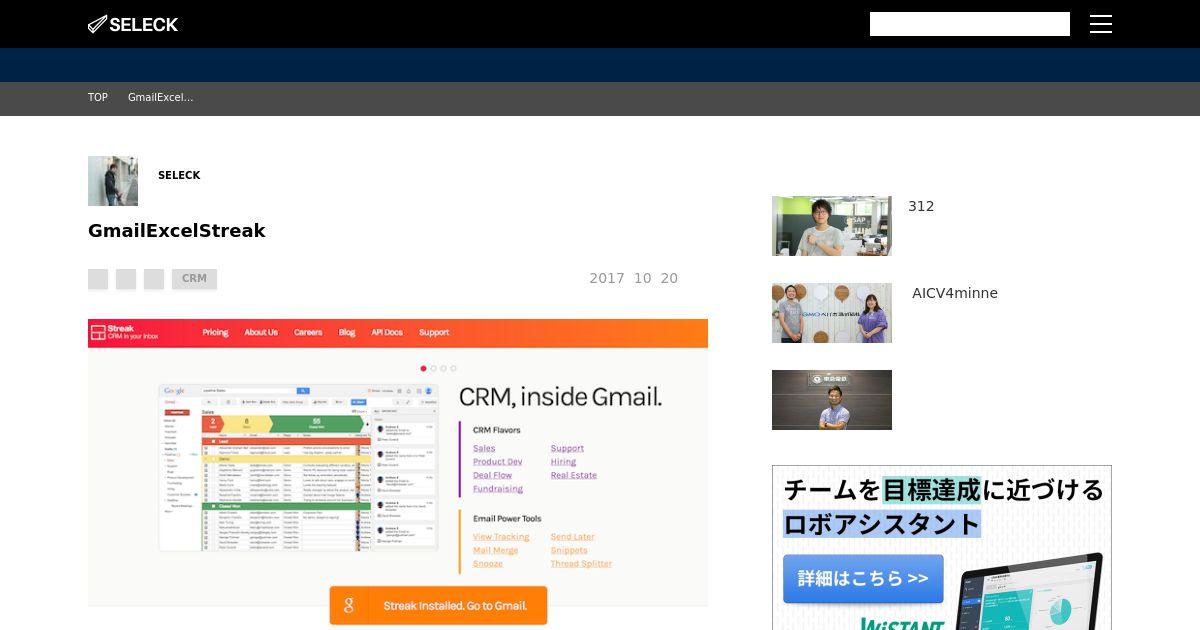Open the third sidebar thumbnail with man in blue
The height and width of the screenshot is (630, 1200).
coord(832,400)
